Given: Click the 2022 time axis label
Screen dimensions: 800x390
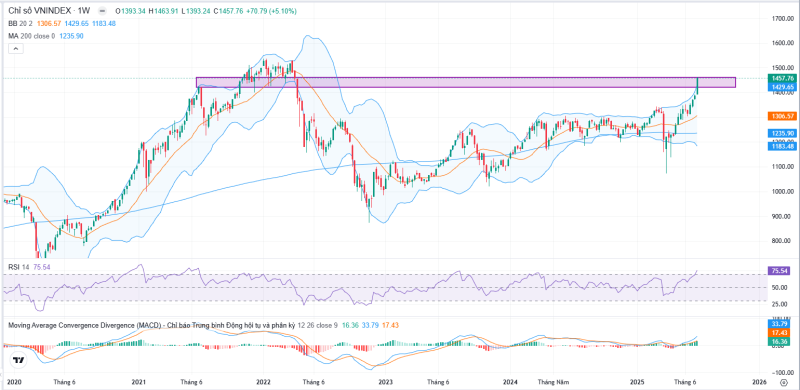Looking at the screenshot, I should point(263,382).
